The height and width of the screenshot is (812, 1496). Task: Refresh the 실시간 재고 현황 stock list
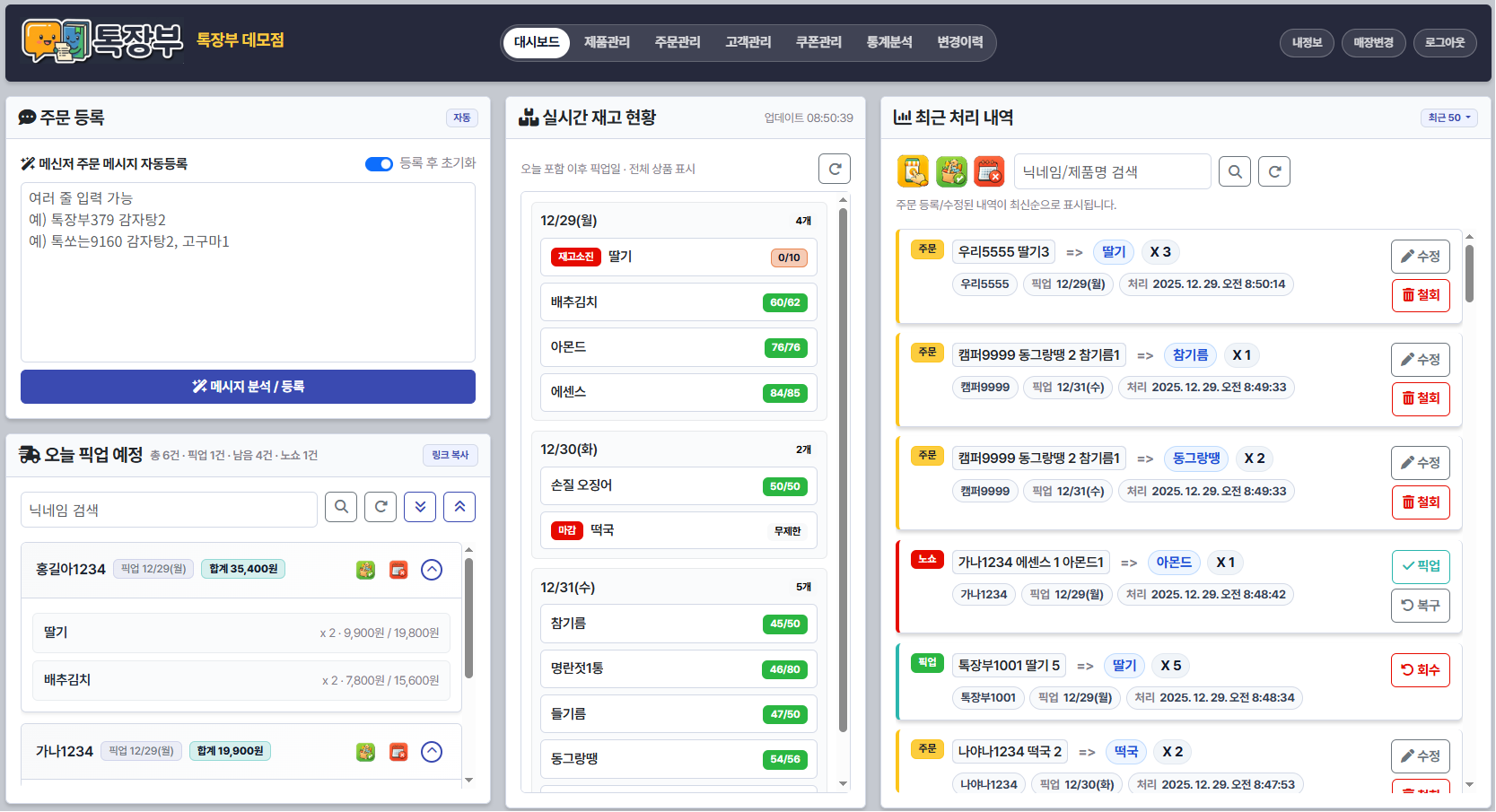pyautogui.click(x=834, y=168)
